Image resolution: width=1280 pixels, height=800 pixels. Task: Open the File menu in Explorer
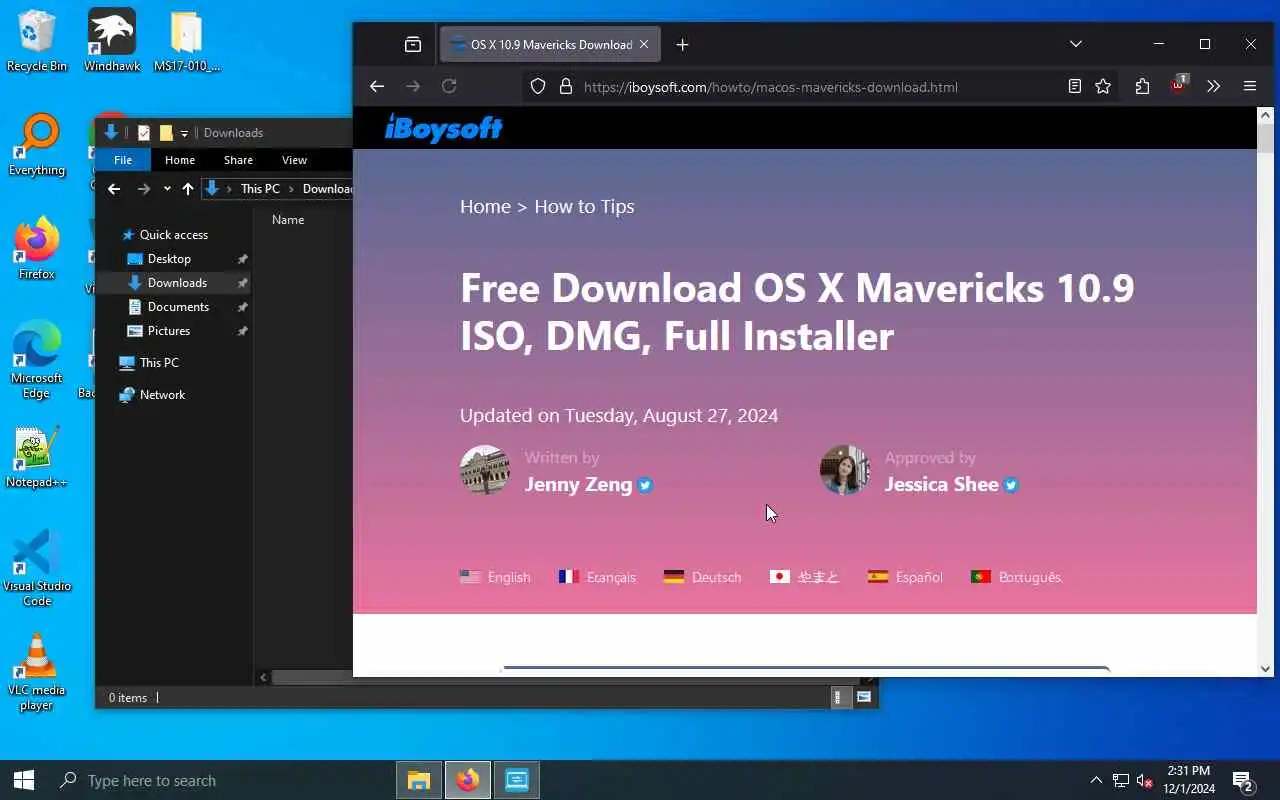123,160
